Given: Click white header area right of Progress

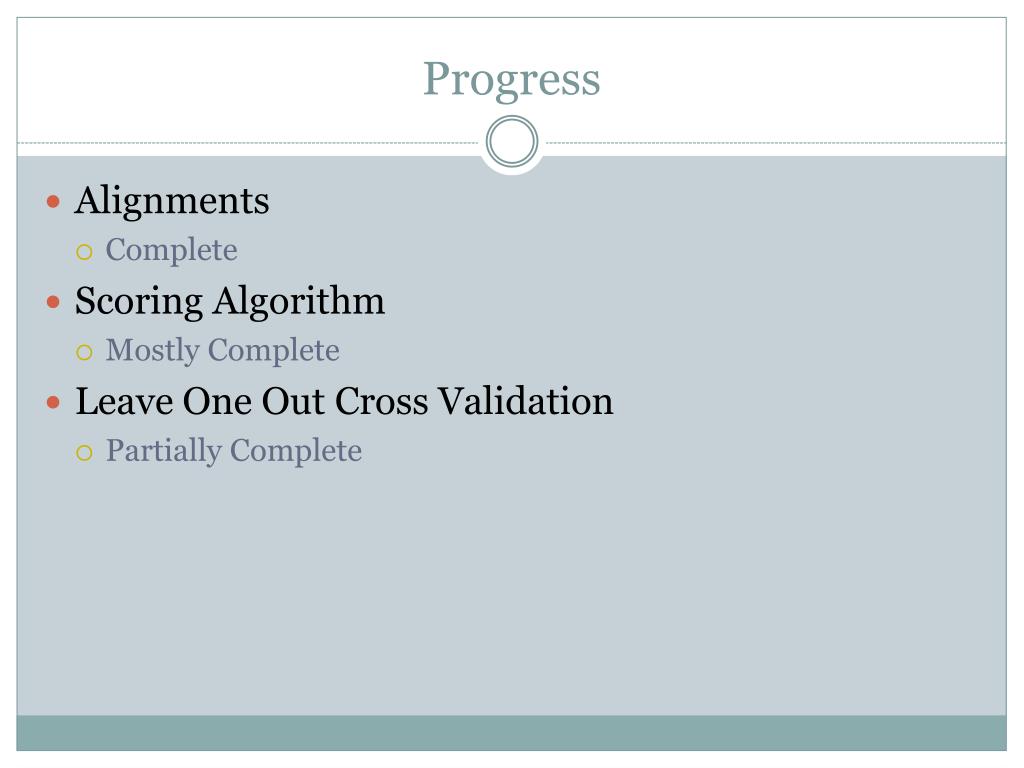Looking at the screenshot, I should [x=803, y=78].
